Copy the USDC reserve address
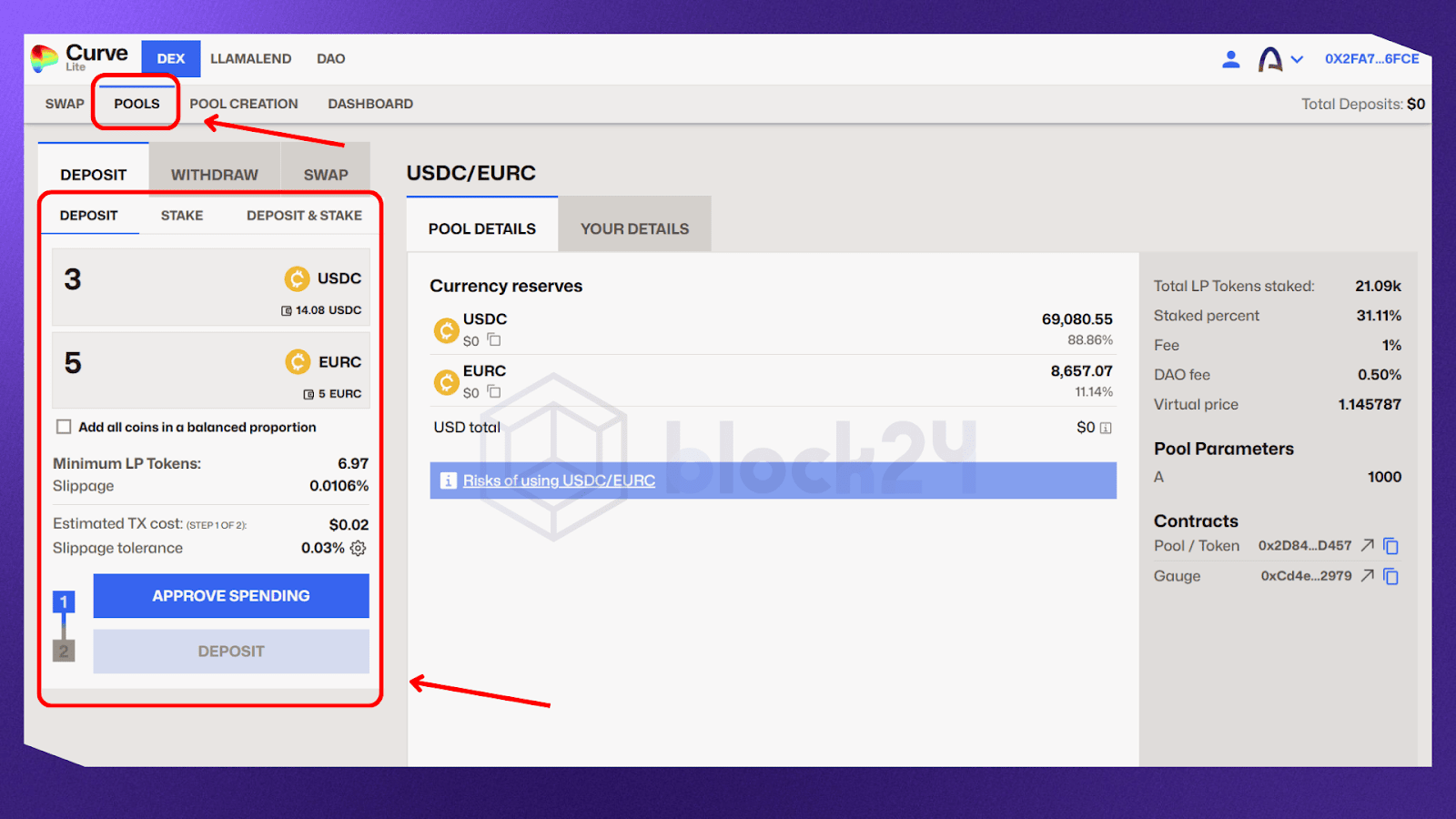This screenshot has width=1456, height=819. (x=493, y=340)
